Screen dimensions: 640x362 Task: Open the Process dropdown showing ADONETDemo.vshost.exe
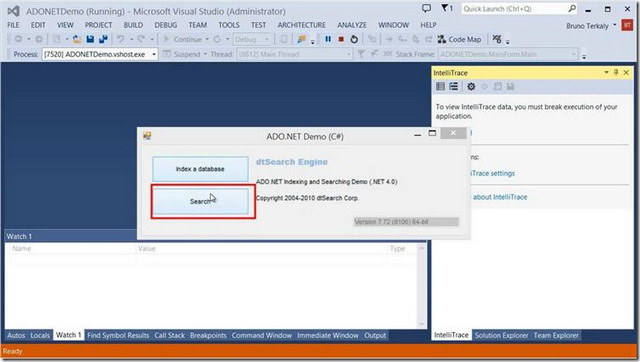(100, 54)
